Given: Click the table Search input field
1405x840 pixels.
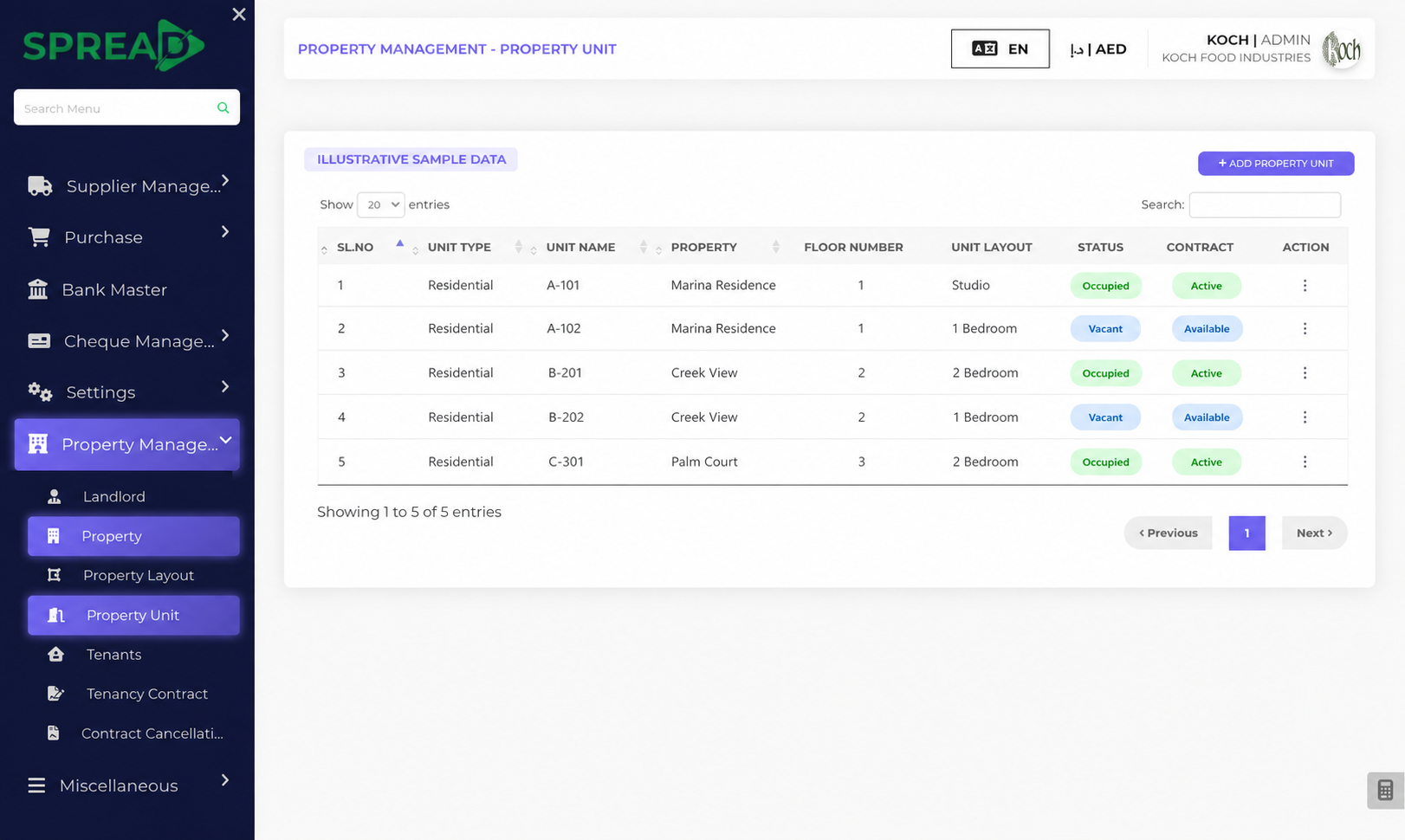Looking at the screenshot, I should (x=1265, y=204).
